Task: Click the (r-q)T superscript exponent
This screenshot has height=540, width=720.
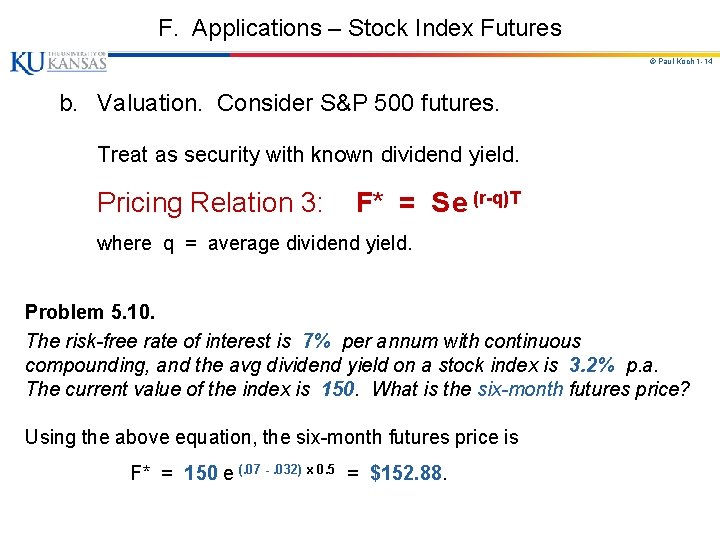Action: (496, 196)
